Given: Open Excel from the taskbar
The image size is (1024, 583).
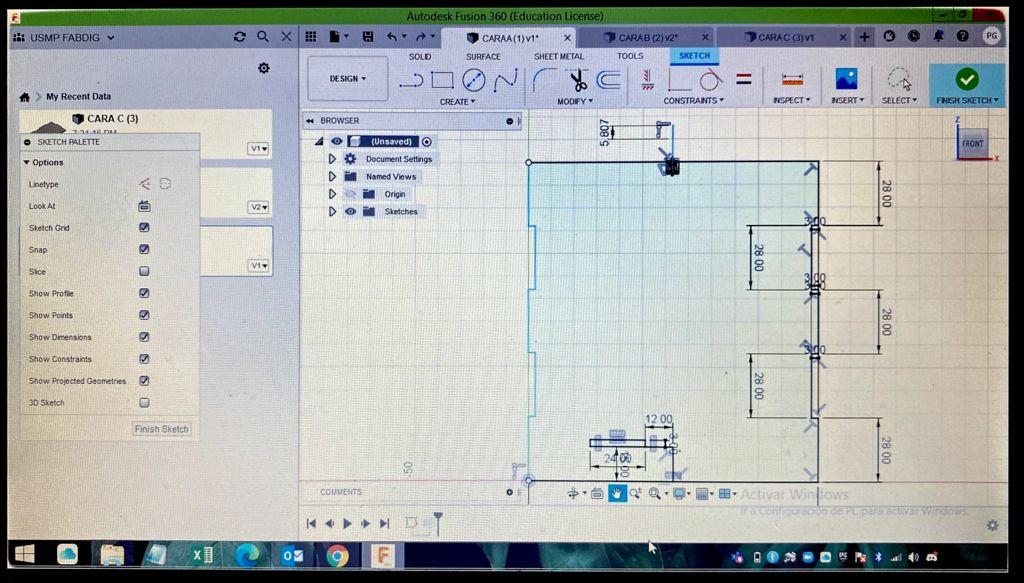Looking at the screenshot, I should pos(202,556).
